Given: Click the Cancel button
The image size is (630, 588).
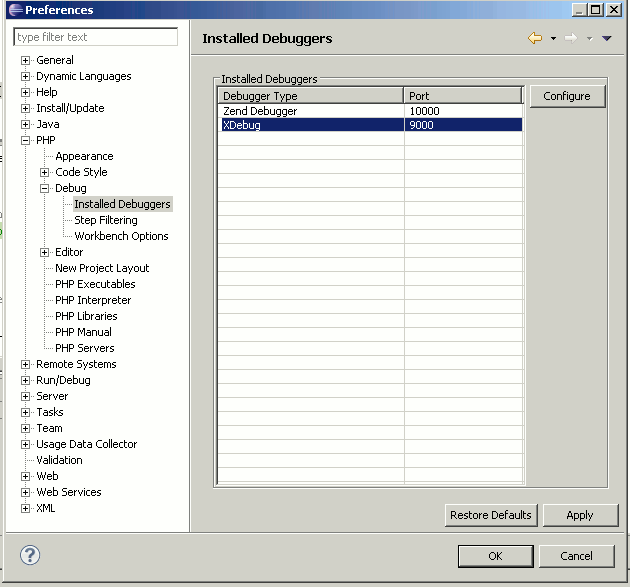Looking at the screenshot, I should click(576, 556).
